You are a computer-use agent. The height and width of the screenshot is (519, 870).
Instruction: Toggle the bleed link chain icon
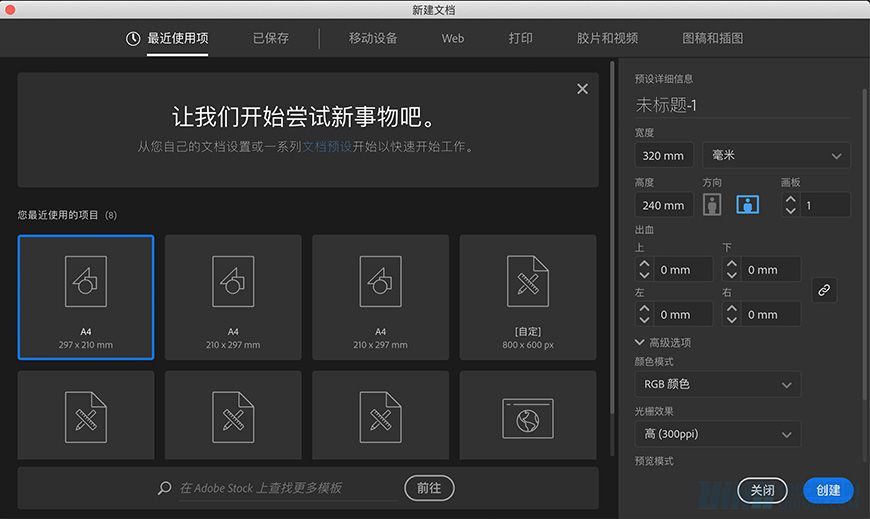824,290
